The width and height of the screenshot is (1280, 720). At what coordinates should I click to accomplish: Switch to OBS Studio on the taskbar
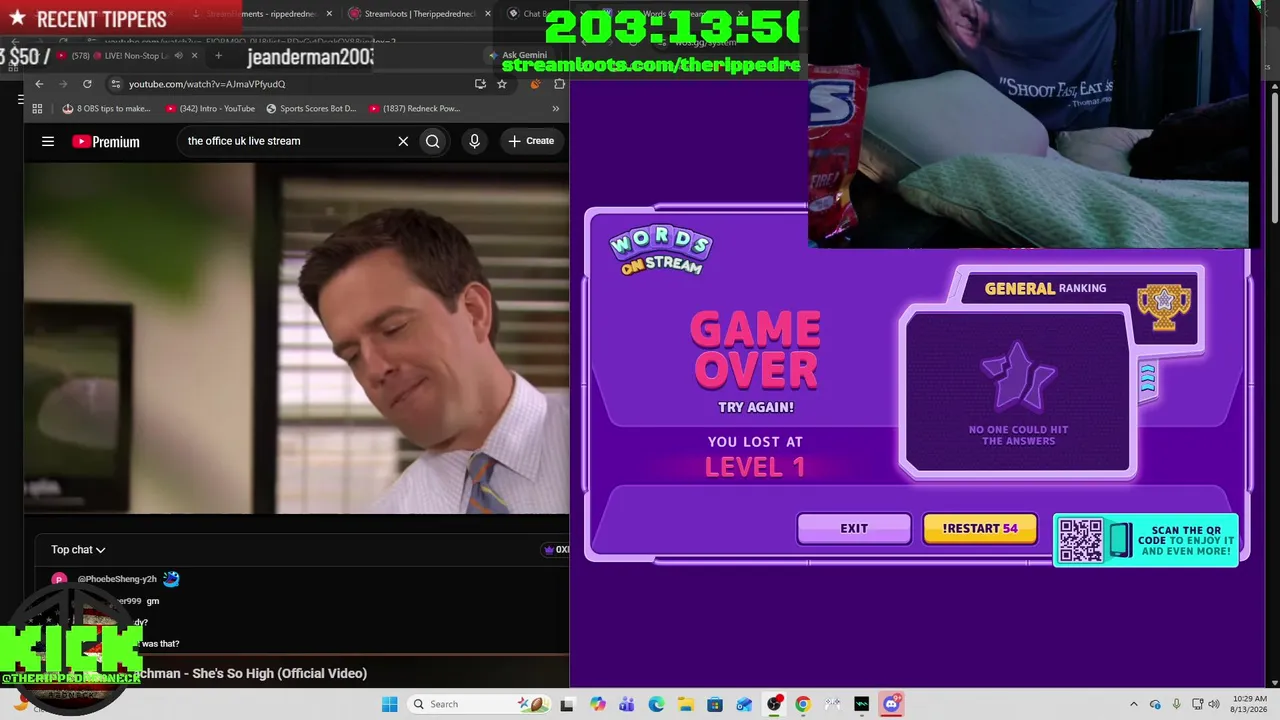click(774, 704)
